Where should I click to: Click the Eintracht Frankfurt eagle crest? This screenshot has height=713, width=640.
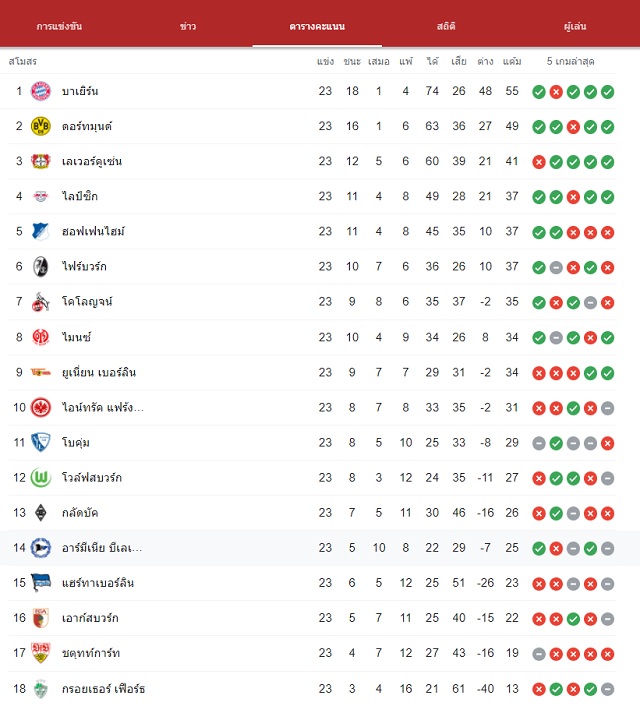pos(40,407)
